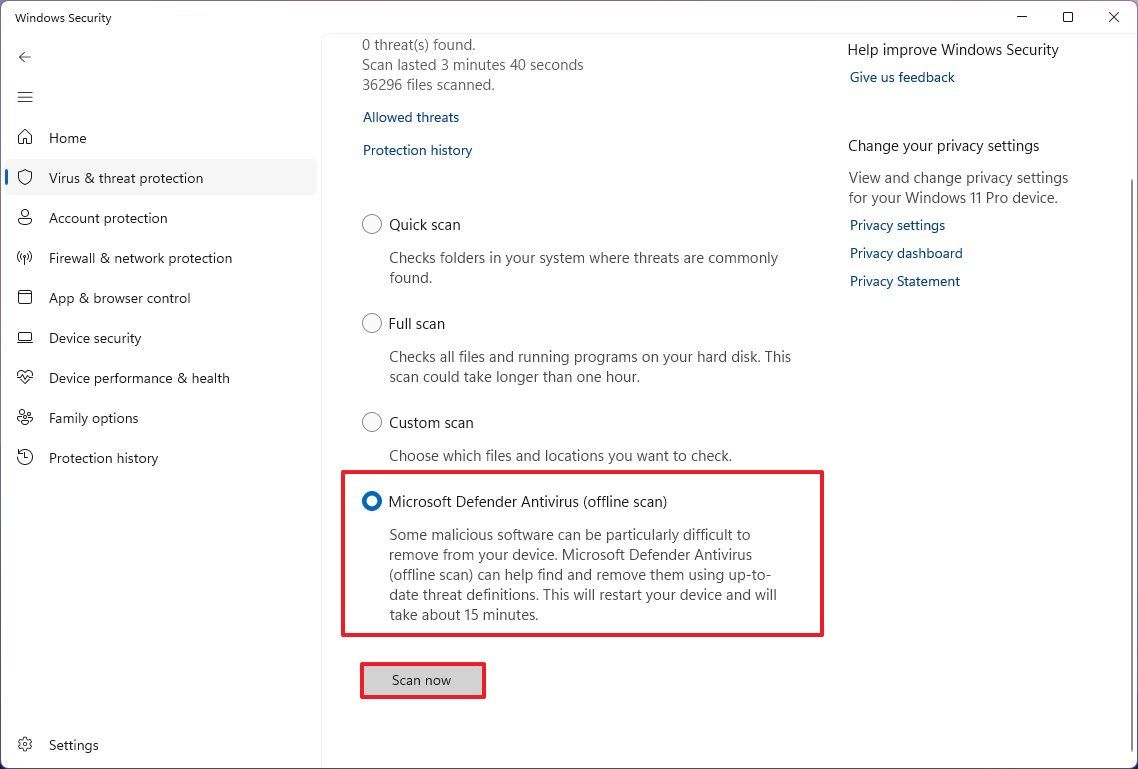Open Settings via the gear icon
1138x769 pixels.
(24, 744)
